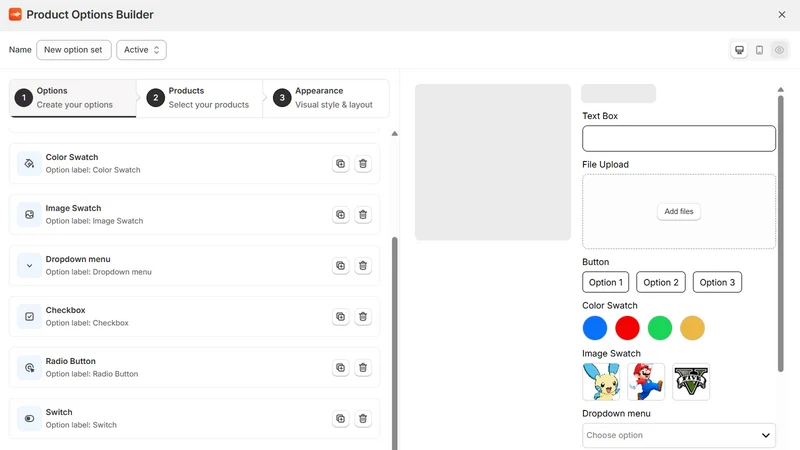Duplicate the Radio Button option
Viewport: 800px width, 450px height.
340,368
